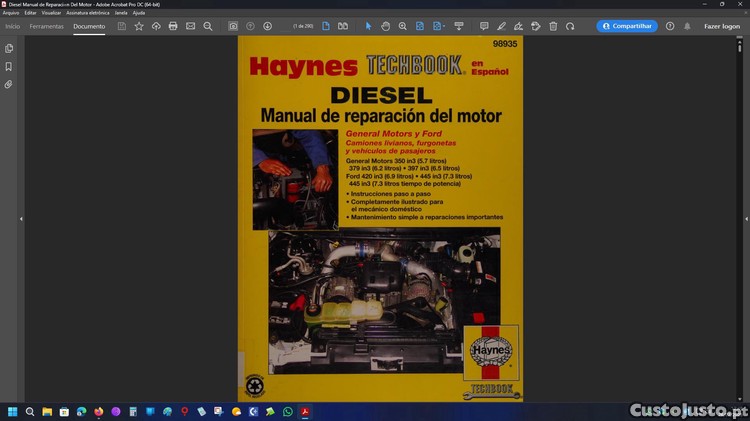Open the Visualizar menu

coord(51,13)
